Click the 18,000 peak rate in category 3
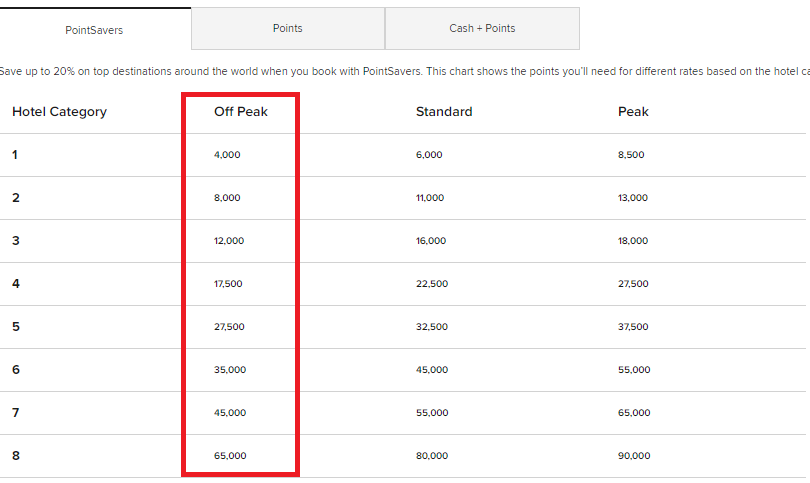The image size is (810, 483). click(633, 240)
